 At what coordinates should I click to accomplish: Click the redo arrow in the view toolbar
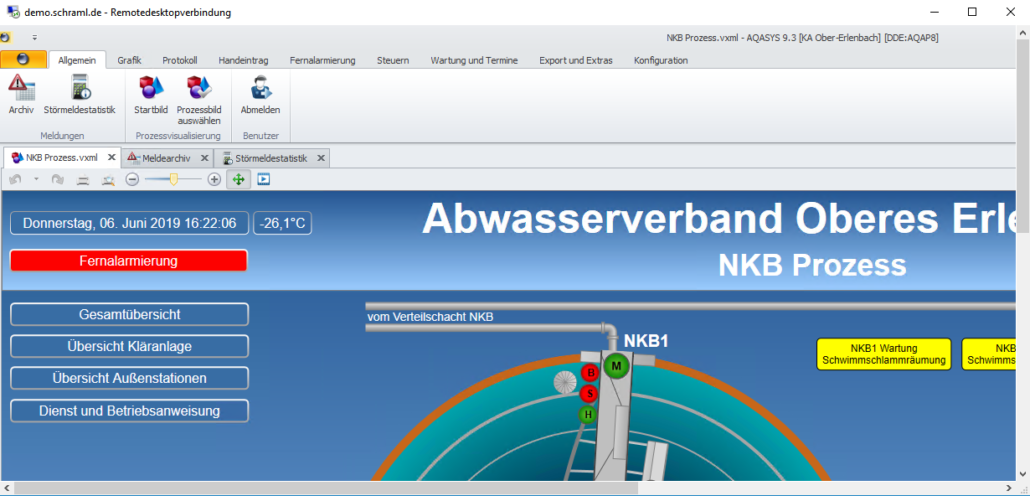[x=58, y=179]
